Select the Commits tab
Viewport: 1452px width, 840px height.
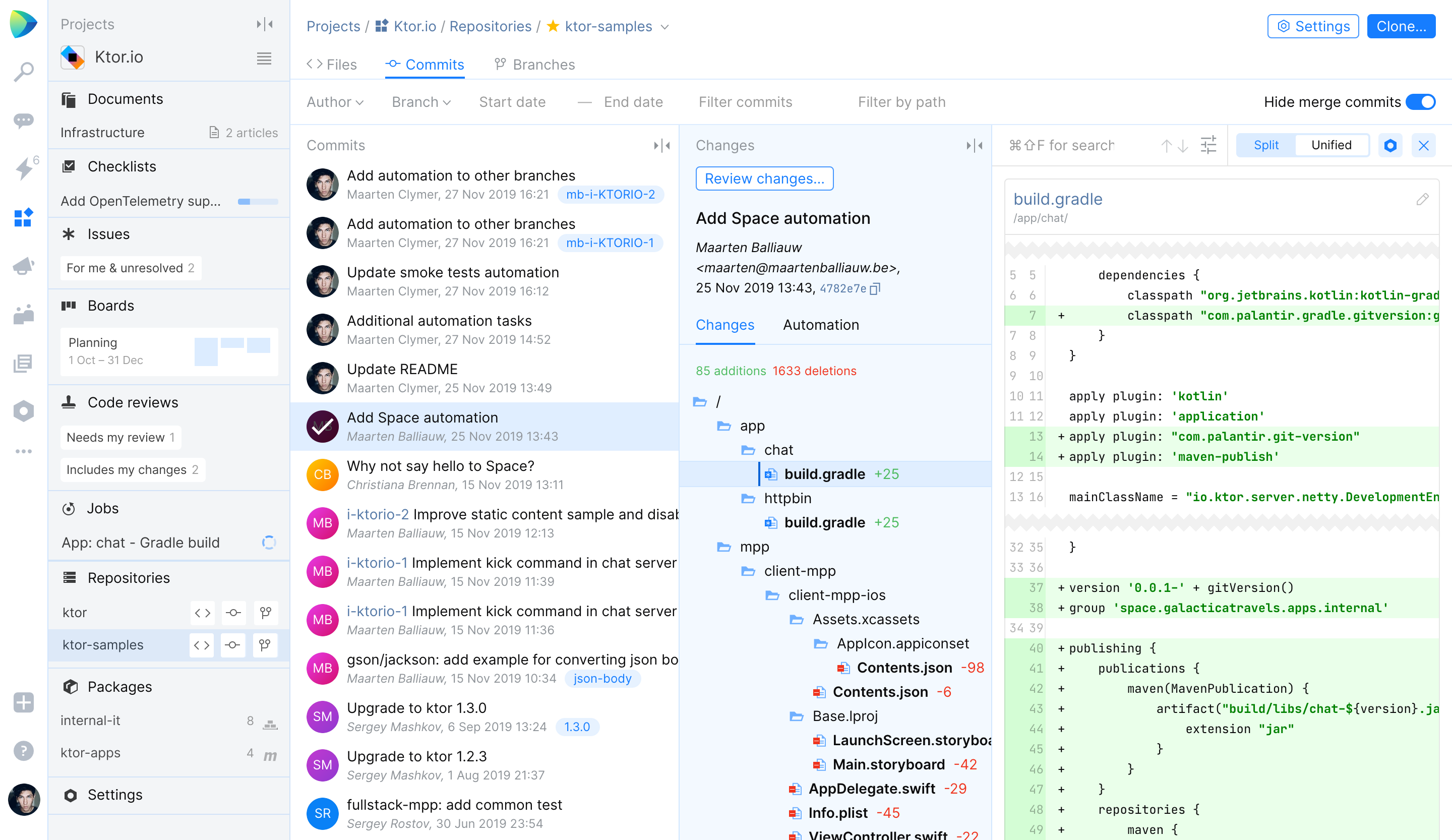(x=425, y=65)
